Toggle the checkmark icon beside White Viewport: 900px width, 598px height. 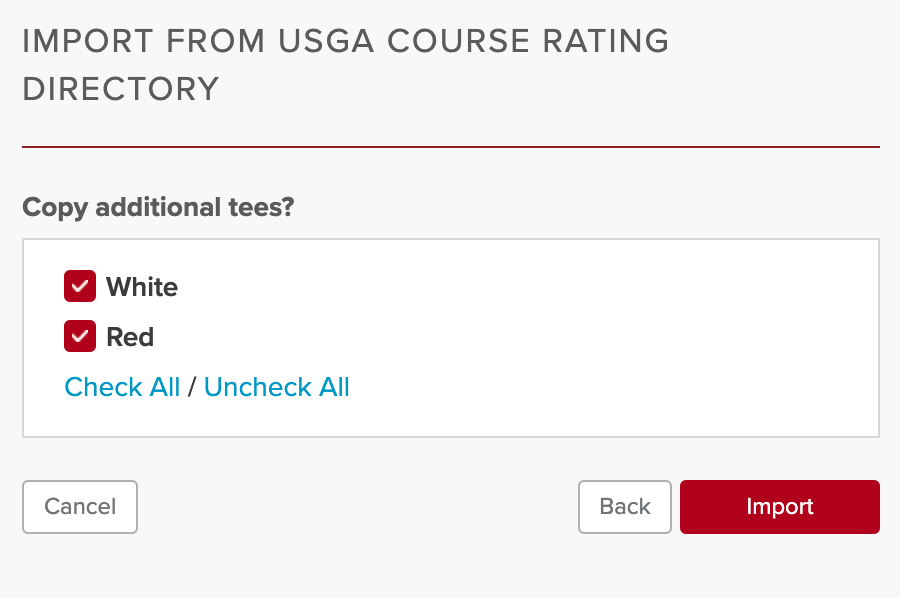(x=80, y=286)
